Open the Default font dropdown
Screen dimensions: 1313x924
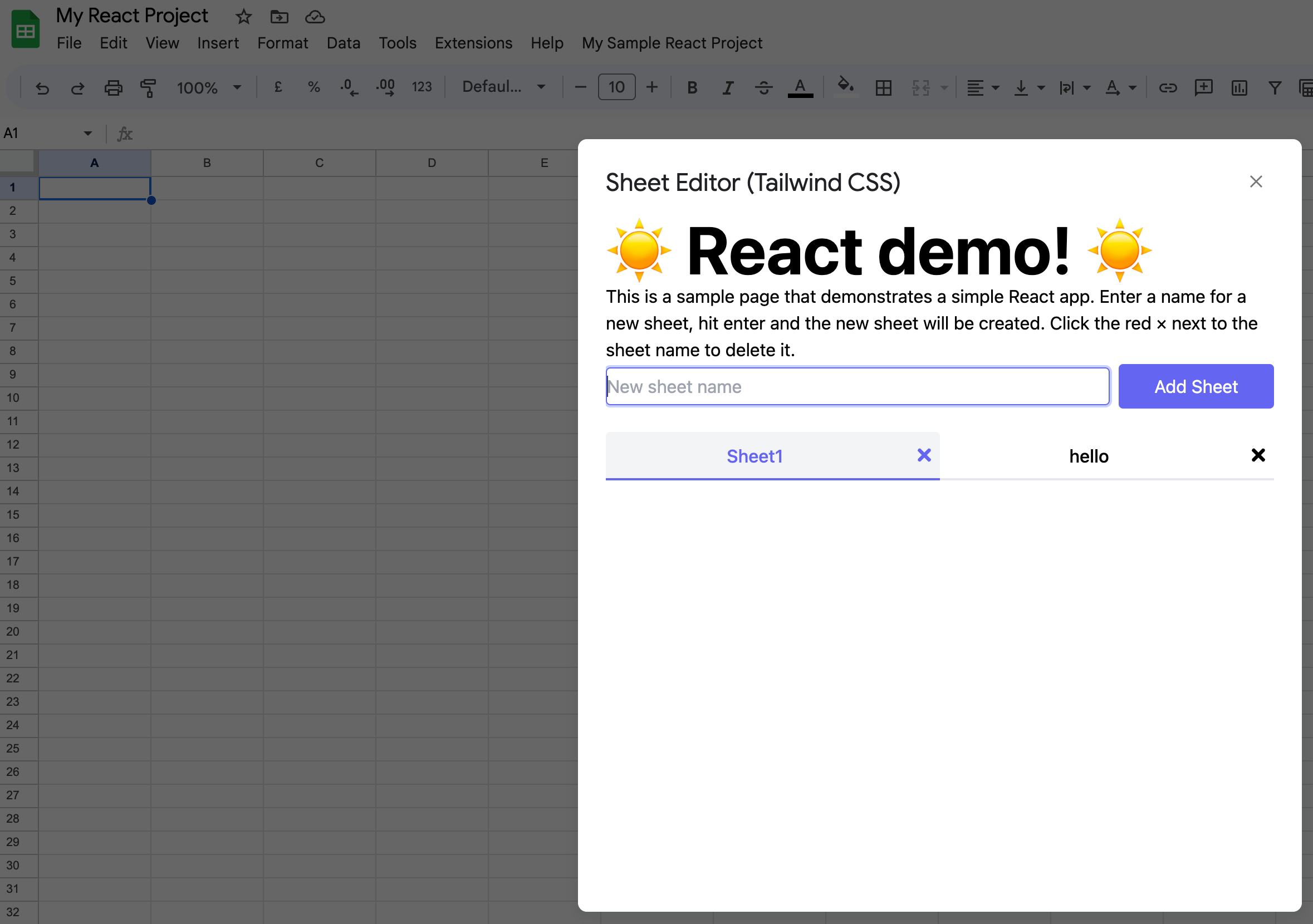pyautogui.click(x=503, y=87)
